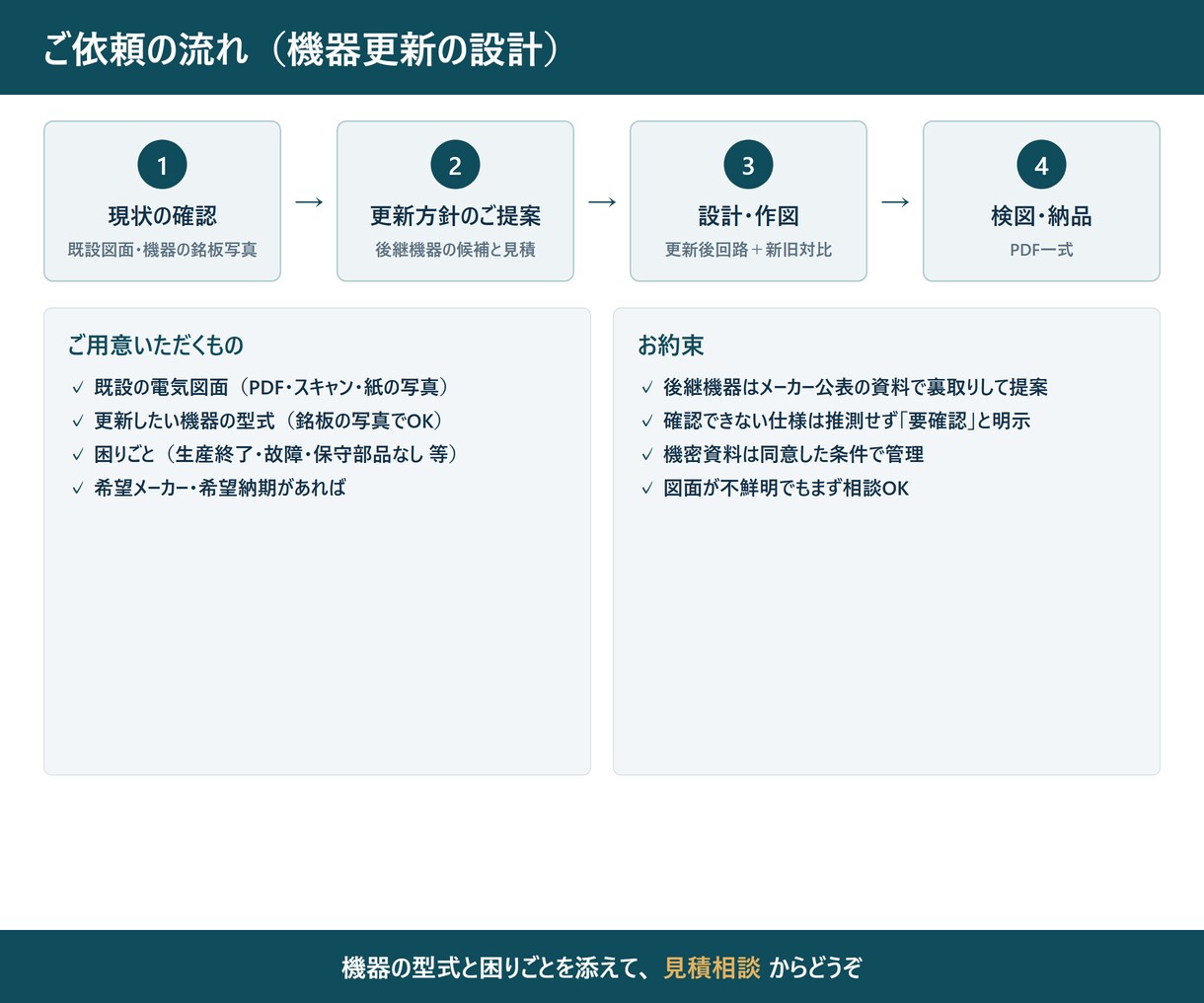Click the text 機密資料は同意した条件で管理

tap(793, 454)
